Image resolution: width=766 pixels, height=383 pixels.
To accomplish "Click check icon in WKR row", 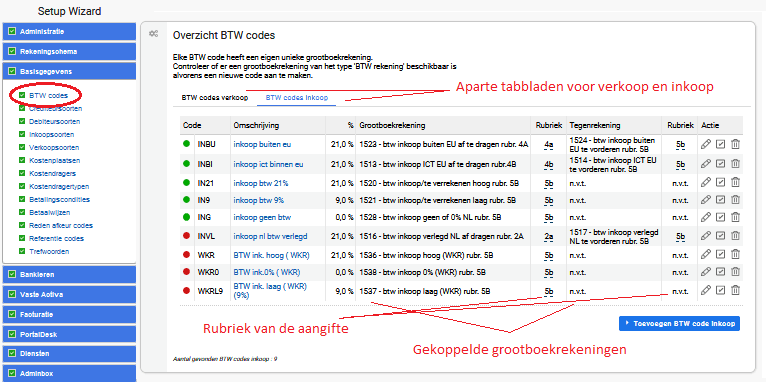I will click(720, 255).
